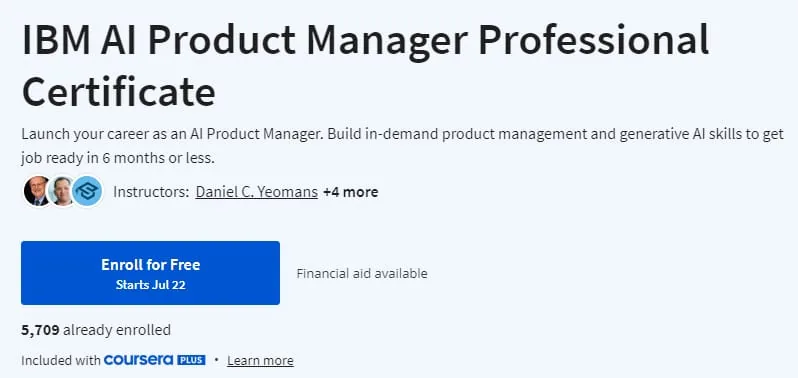798x378 pixels.
Task: Open the Financial aid available option
Action: click(362, 274)
